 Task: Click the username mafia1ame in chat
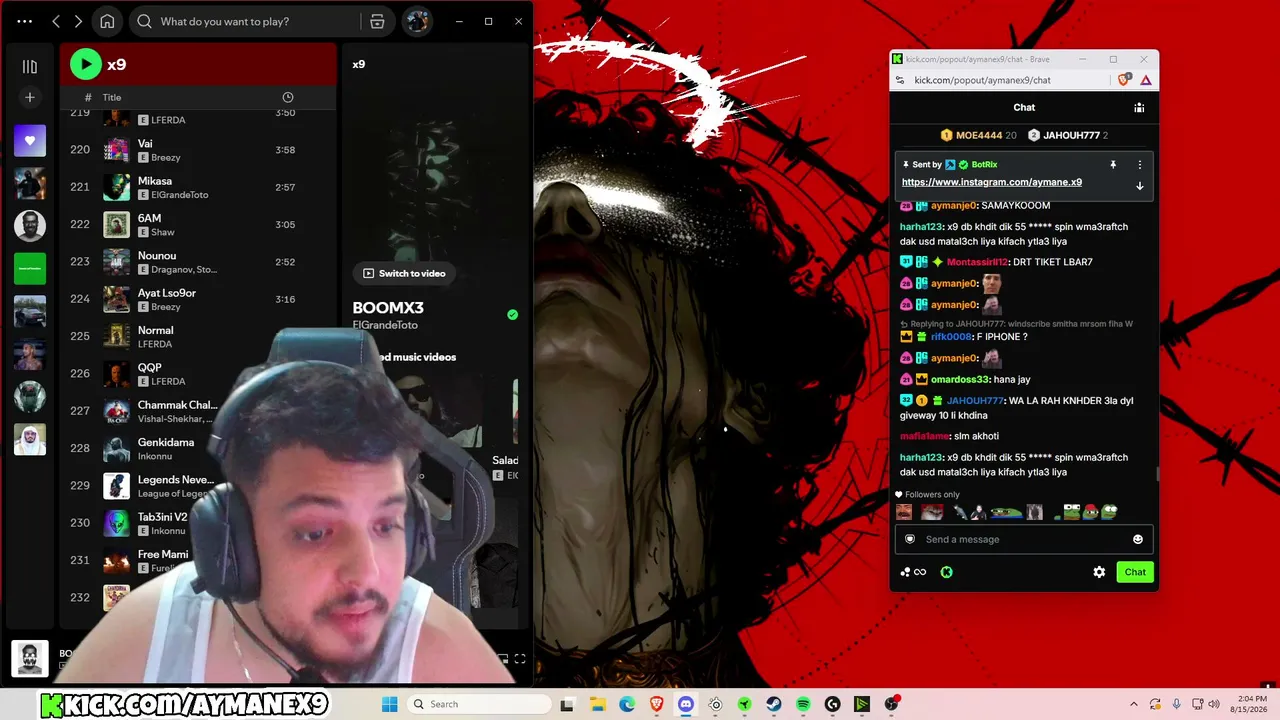click(924, 436)
